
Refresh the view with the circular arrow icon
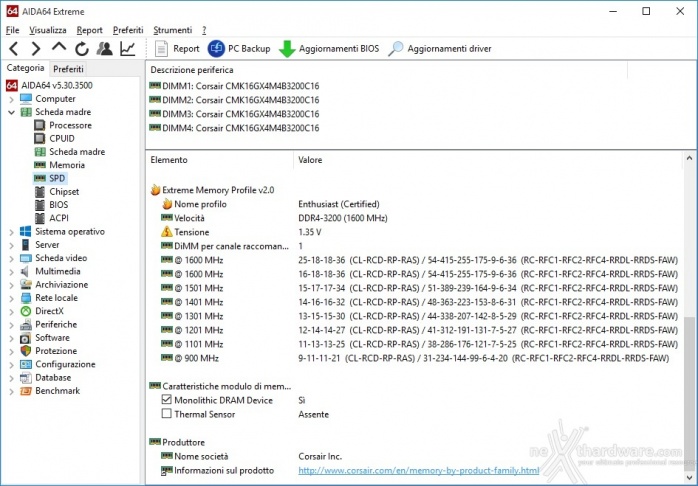tap(81, 49)
